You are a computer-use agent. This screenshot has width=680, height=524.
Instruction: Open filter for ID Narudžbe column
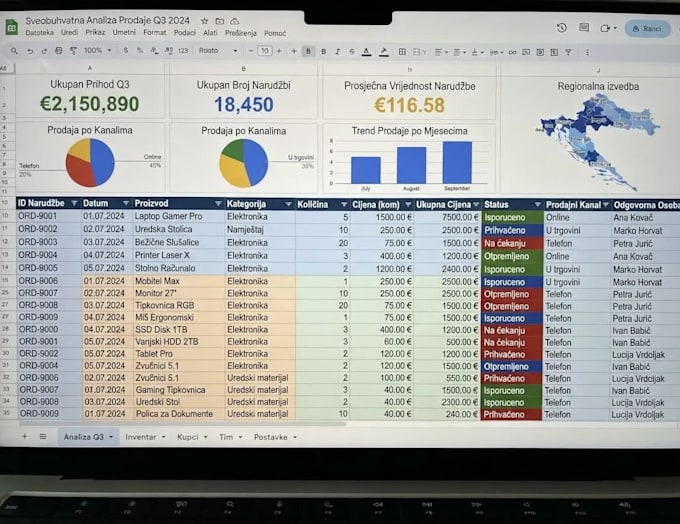pyautogui.click(x=74, y=203)
